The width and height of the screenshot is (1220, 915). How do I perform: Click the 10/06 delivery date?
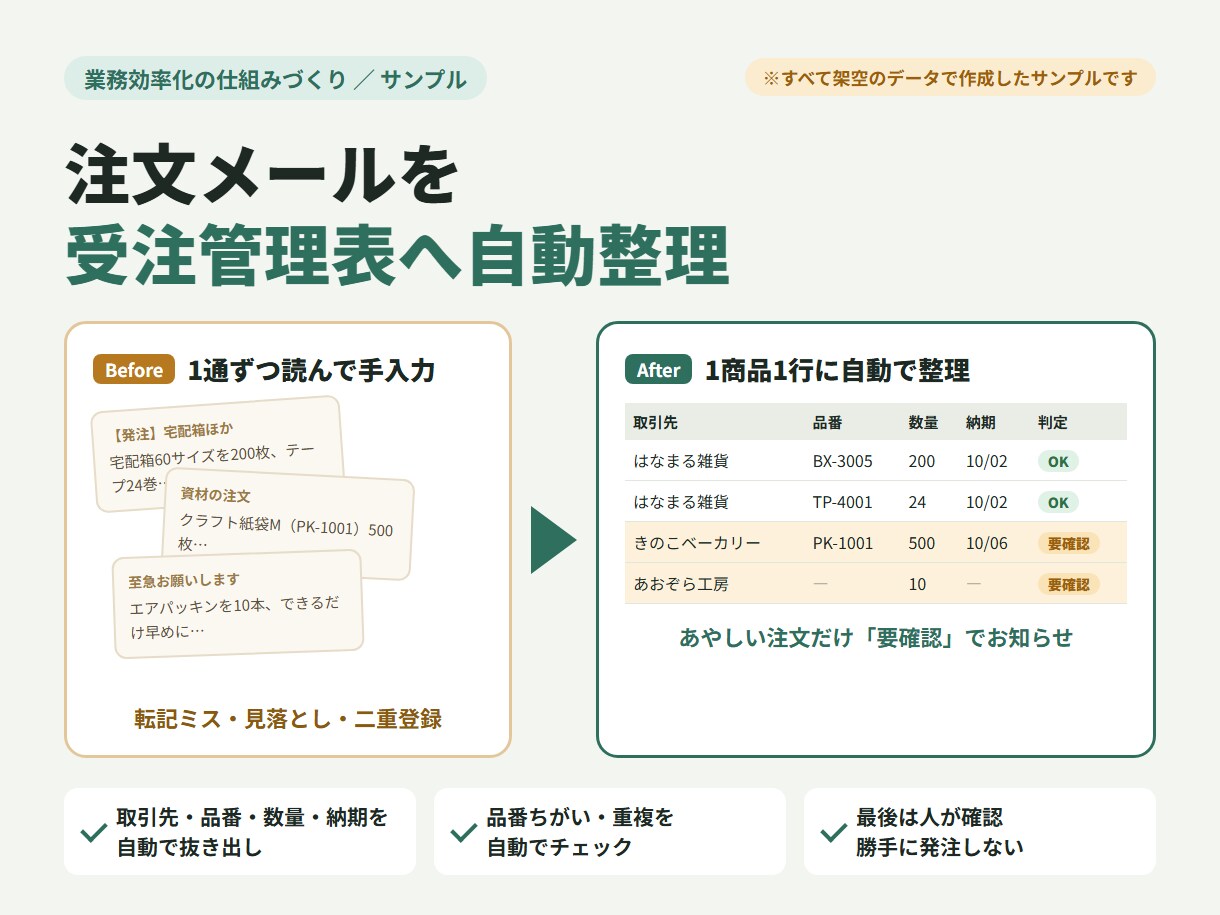point(987,543)
